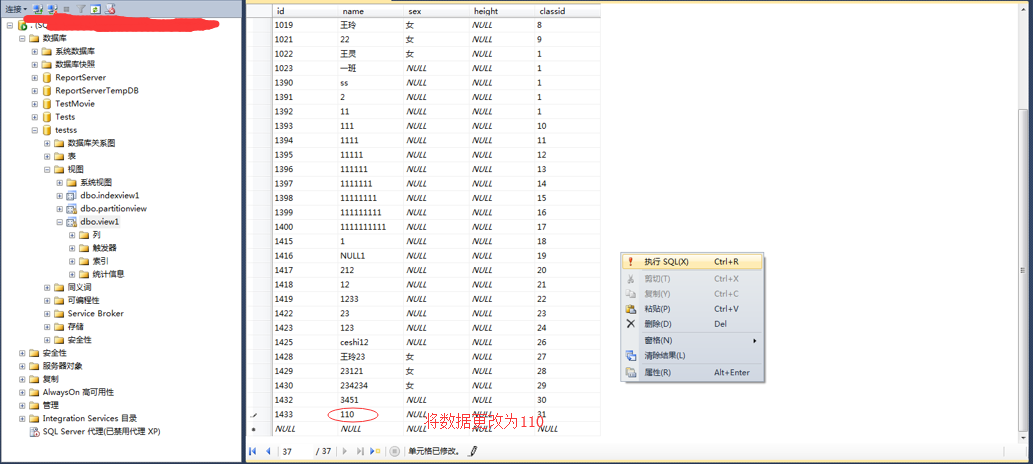Image resolution: width=1033 pixels, height=464 pixels.
Task: Click the move to new row button
Action: pos(375,451)
